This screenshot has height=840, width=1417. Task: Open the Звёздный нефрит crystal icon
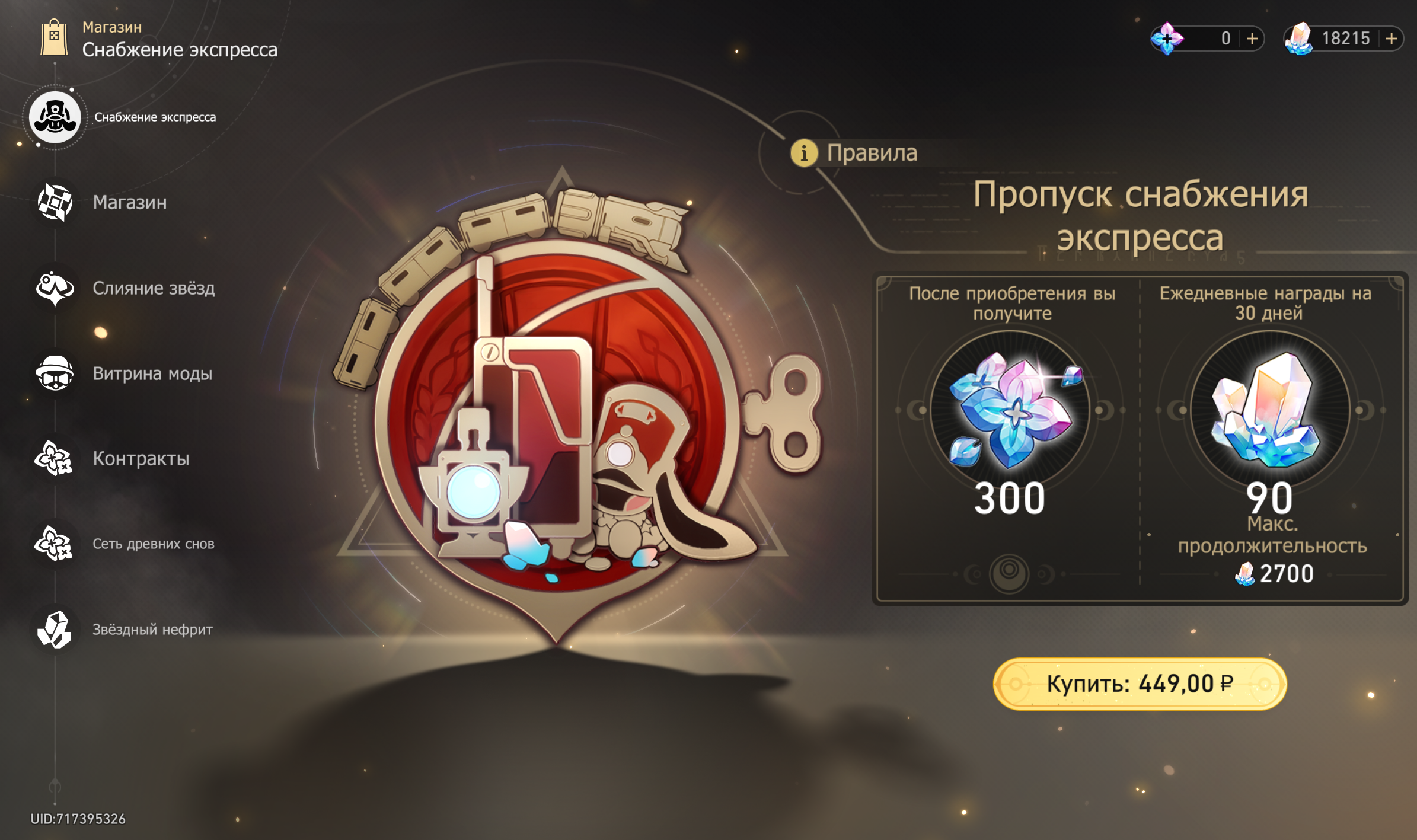pyautogui.click(x=55, y=630)
